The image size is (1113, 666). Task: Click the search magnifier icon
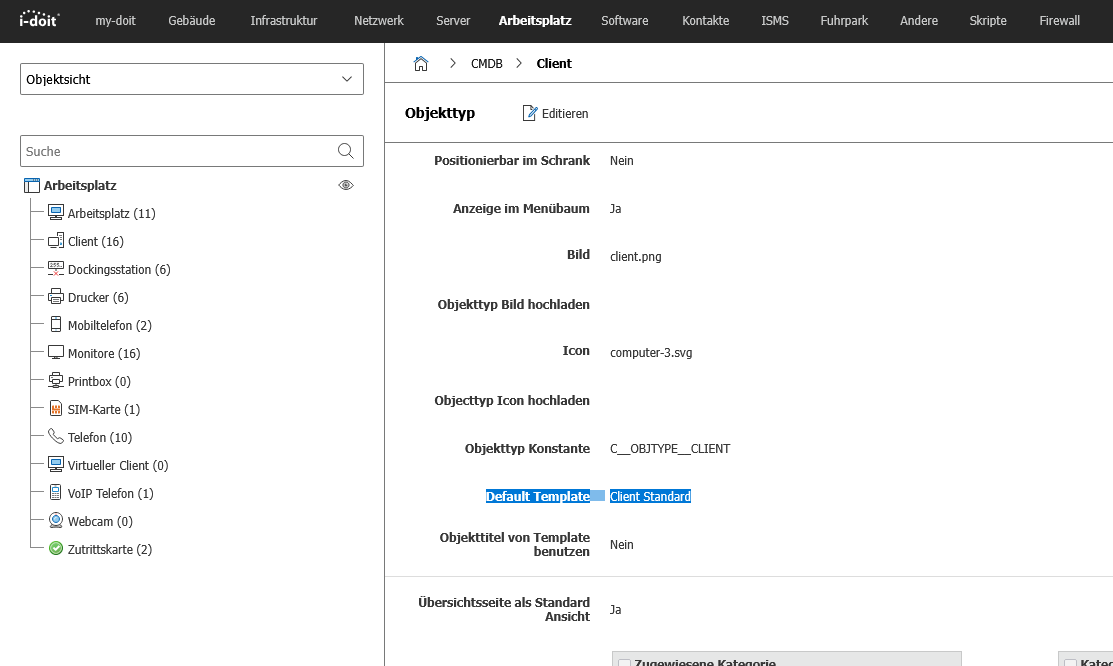346,151
